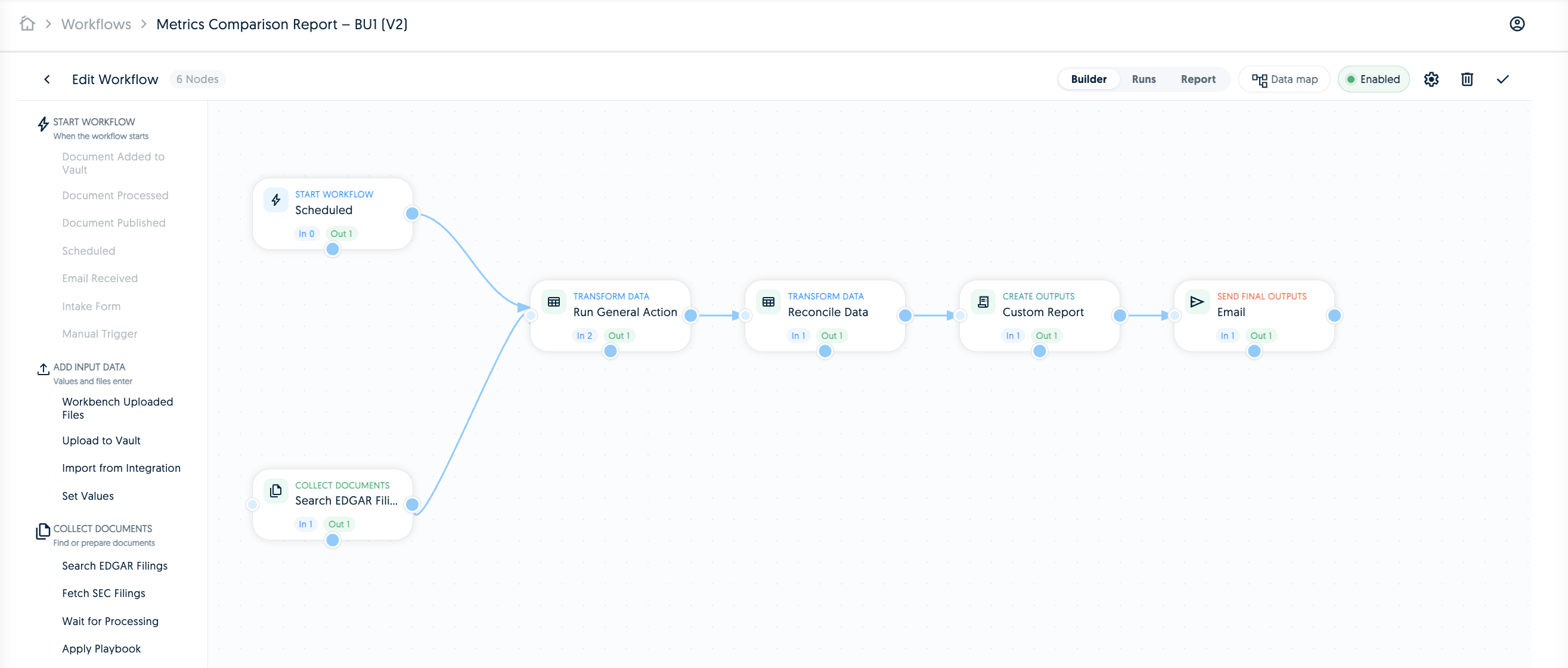Click the Out 1 badge on Custom Report

(1046, 336)
